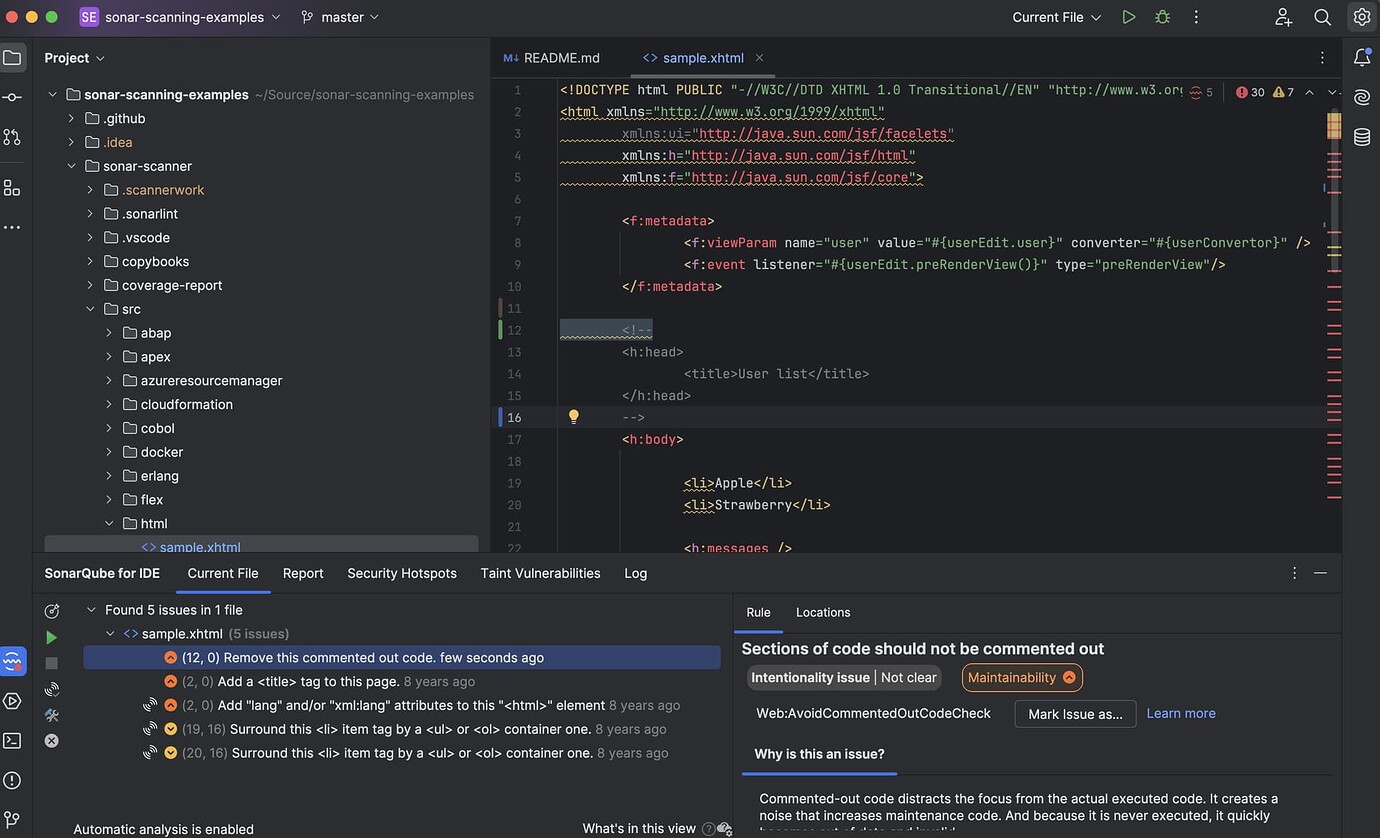Toggle the Maintainability impact badge
This screenshot has width=1380, height=838.
point(1021,677)
